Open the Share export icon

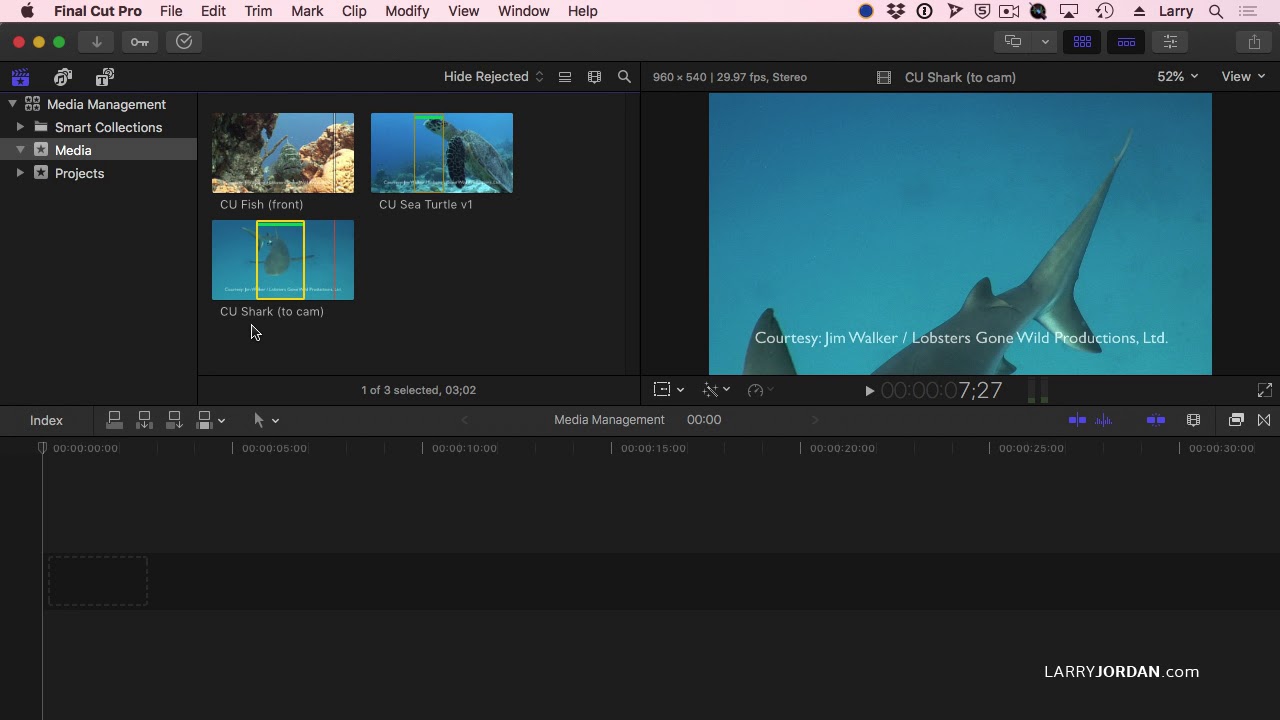click(x=1254, y=42)
